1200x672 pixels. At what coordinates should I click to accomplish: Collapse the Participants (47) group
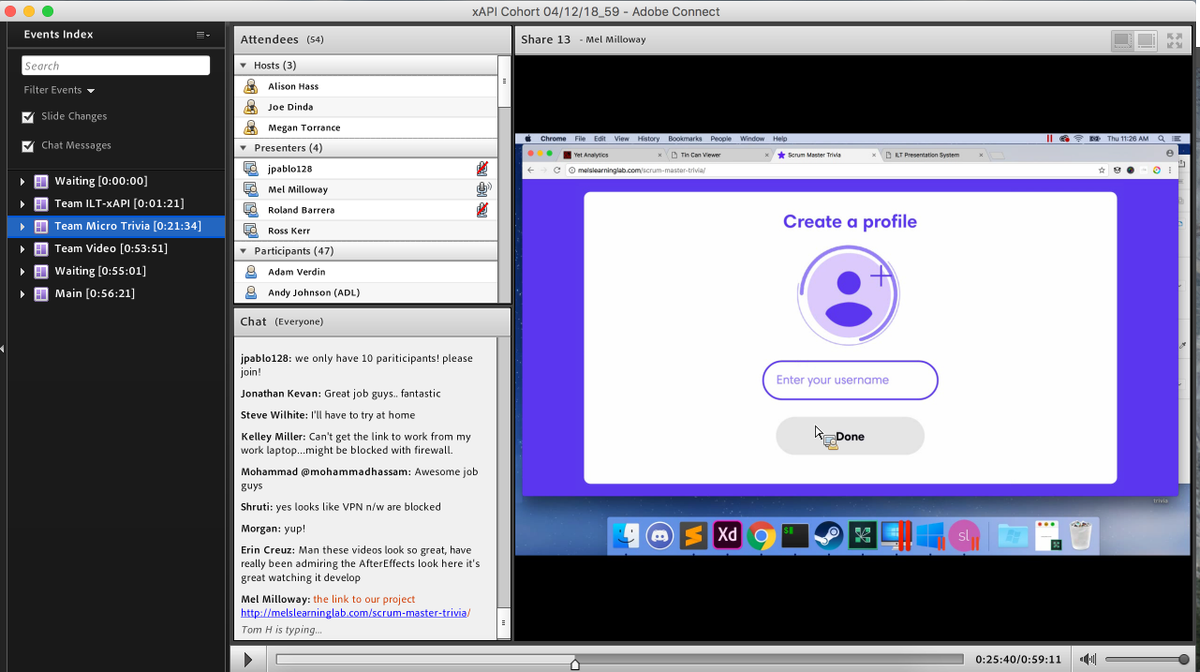coord(243,251)
